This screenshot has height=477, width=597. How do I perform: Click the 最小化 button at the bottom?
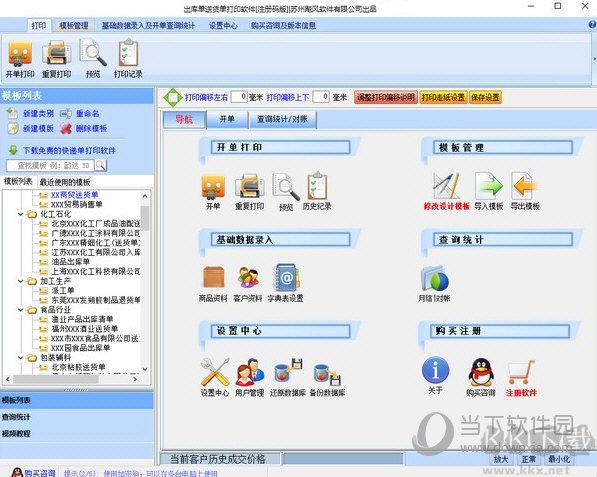tap(559, 459)
